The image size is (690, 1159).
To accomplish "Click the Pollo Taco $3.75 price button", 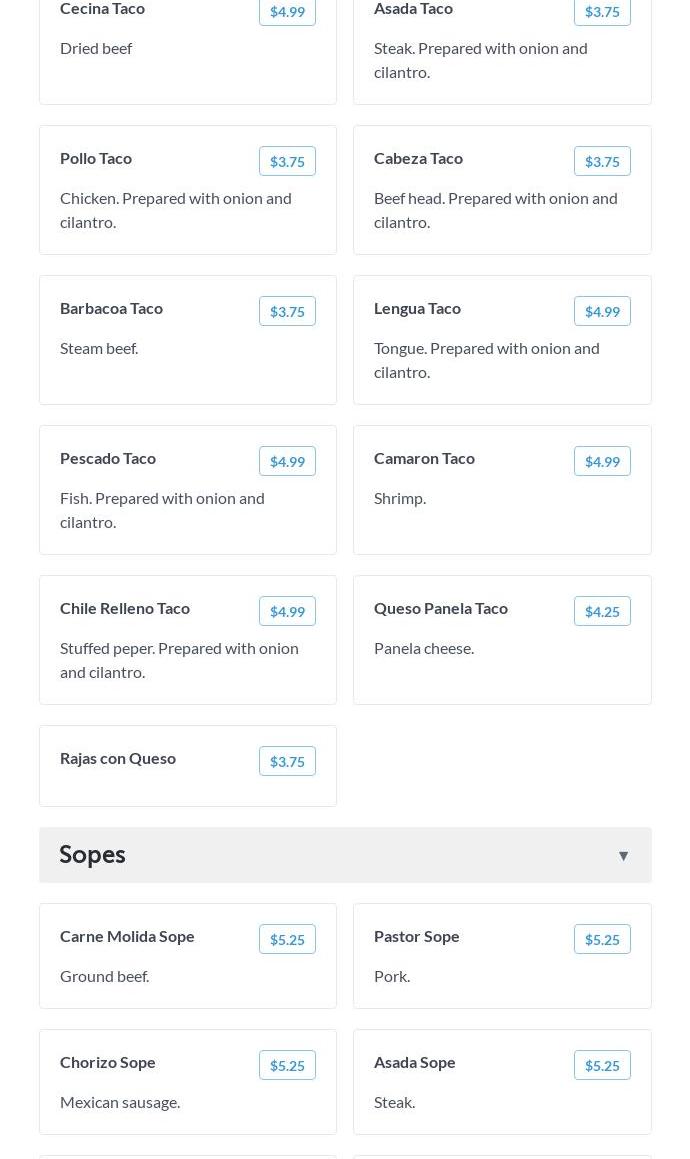I will (287, 162).
